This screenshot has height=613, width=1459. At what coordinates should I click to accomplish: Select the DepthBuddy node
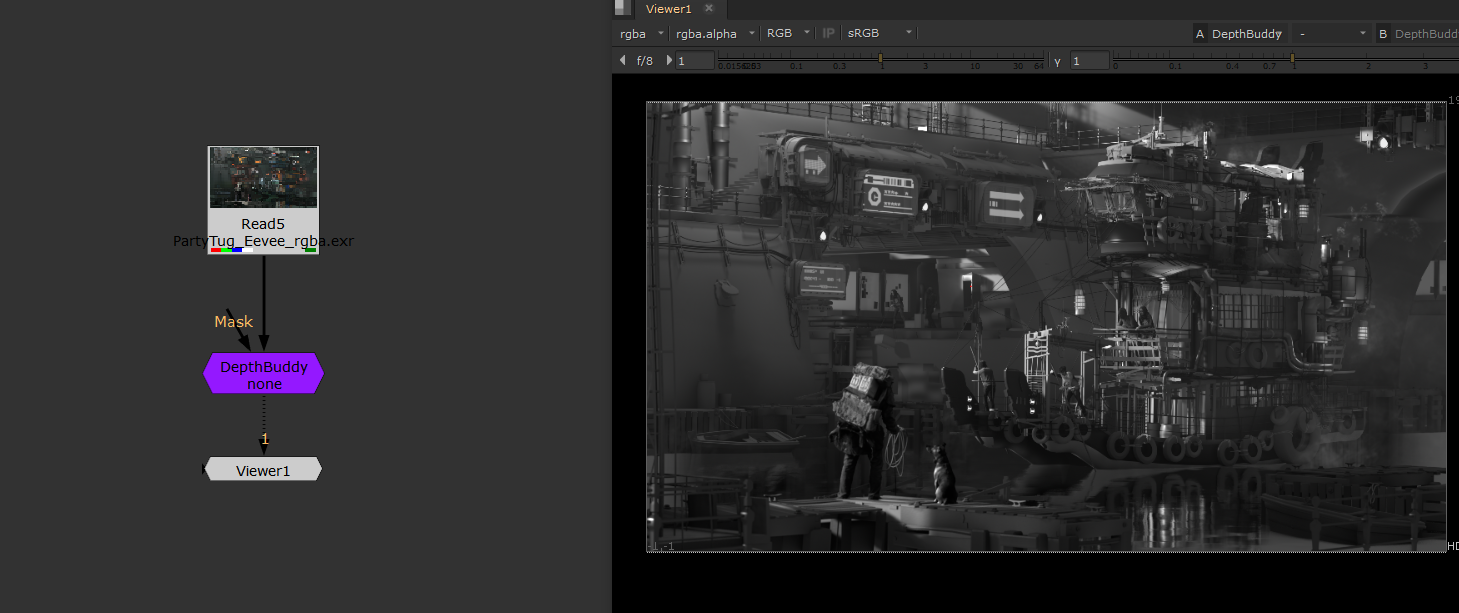coord(263,374)
